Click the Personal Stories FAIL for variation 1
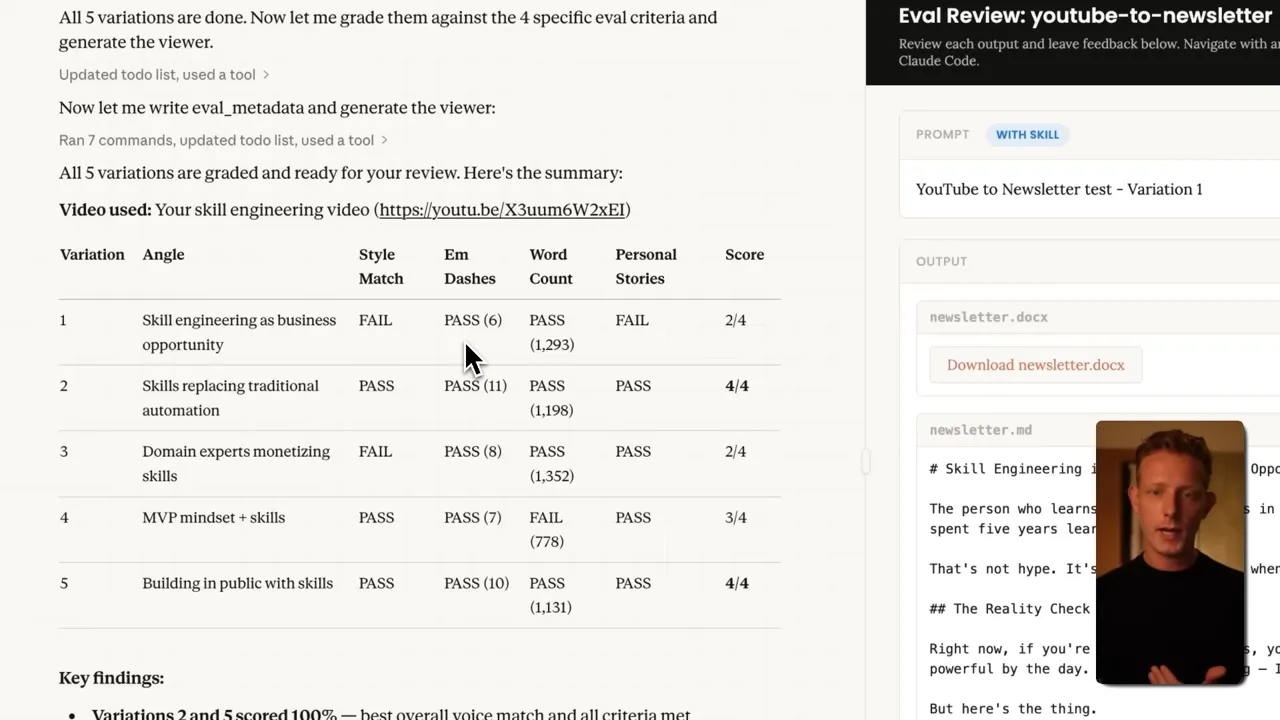 (632, 321)
